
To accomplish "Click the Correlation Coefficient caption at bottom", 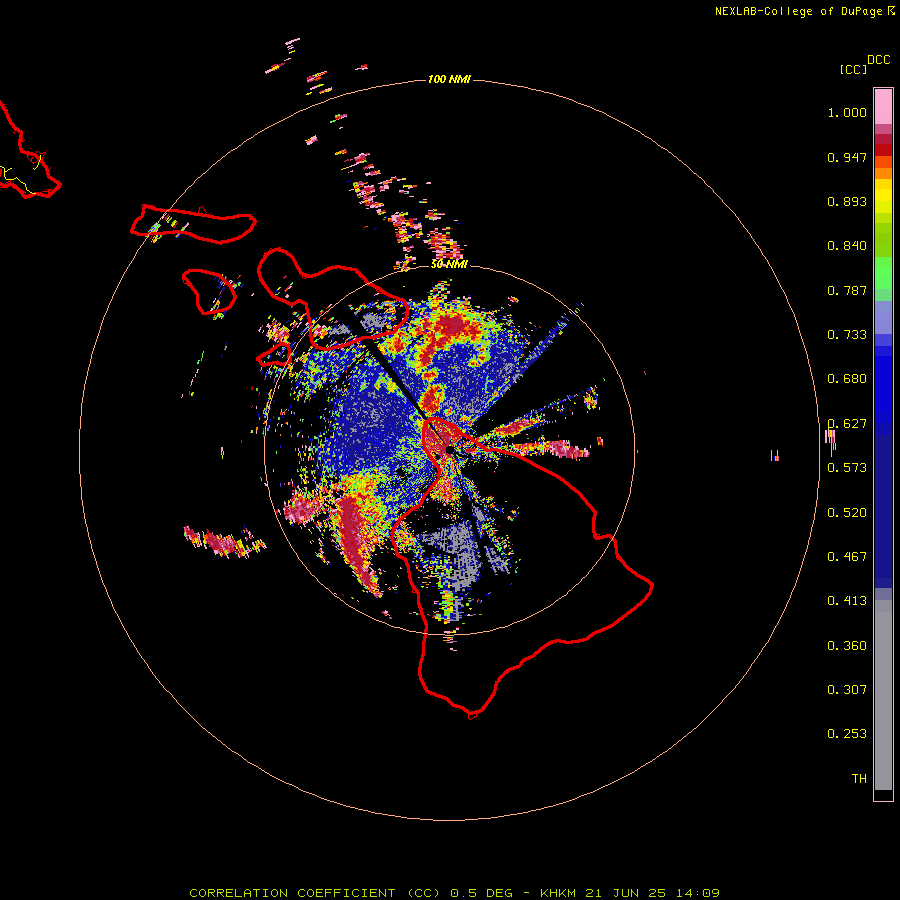I will [x=454, y=893].
